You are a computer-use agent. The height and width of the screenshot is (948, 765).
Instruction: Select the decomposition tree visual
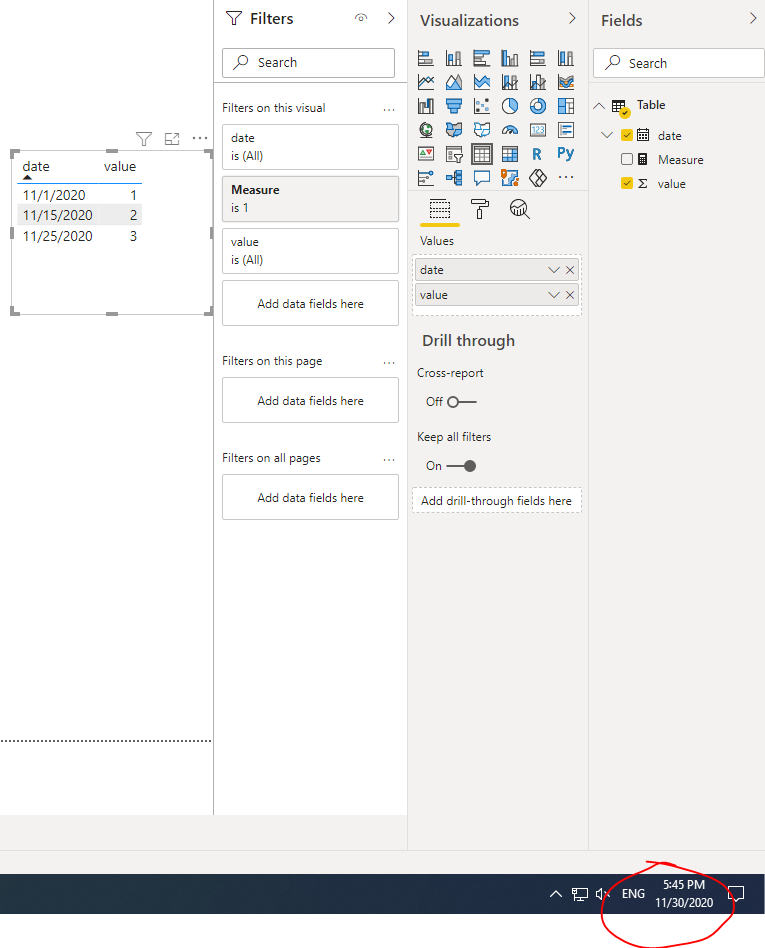point(454,178)
